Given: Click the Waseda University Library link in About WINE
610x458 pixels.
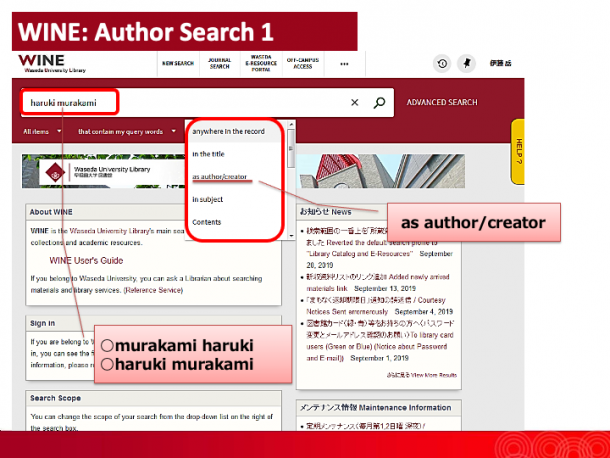Looking at the screenshot, I should (x=112, y=231).
